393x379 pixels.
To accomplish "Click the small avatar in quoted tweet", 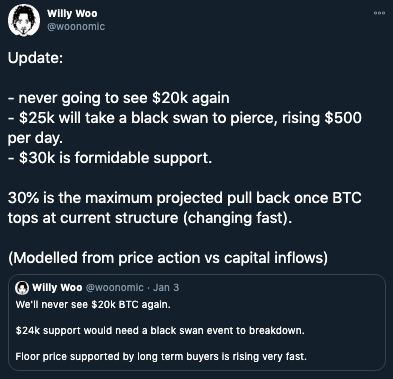I will [x=22, y=288].
